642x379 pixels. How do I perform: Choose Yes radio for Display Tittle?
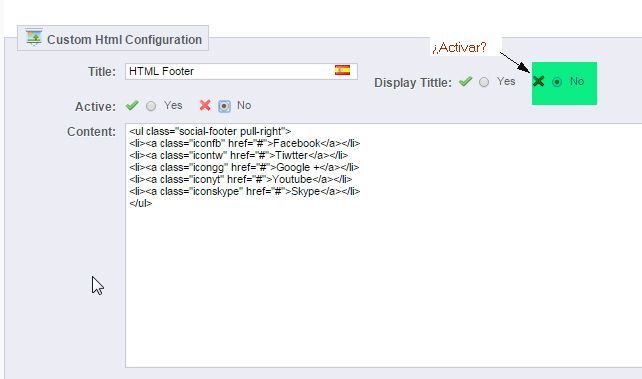click(x=484, y=82)
